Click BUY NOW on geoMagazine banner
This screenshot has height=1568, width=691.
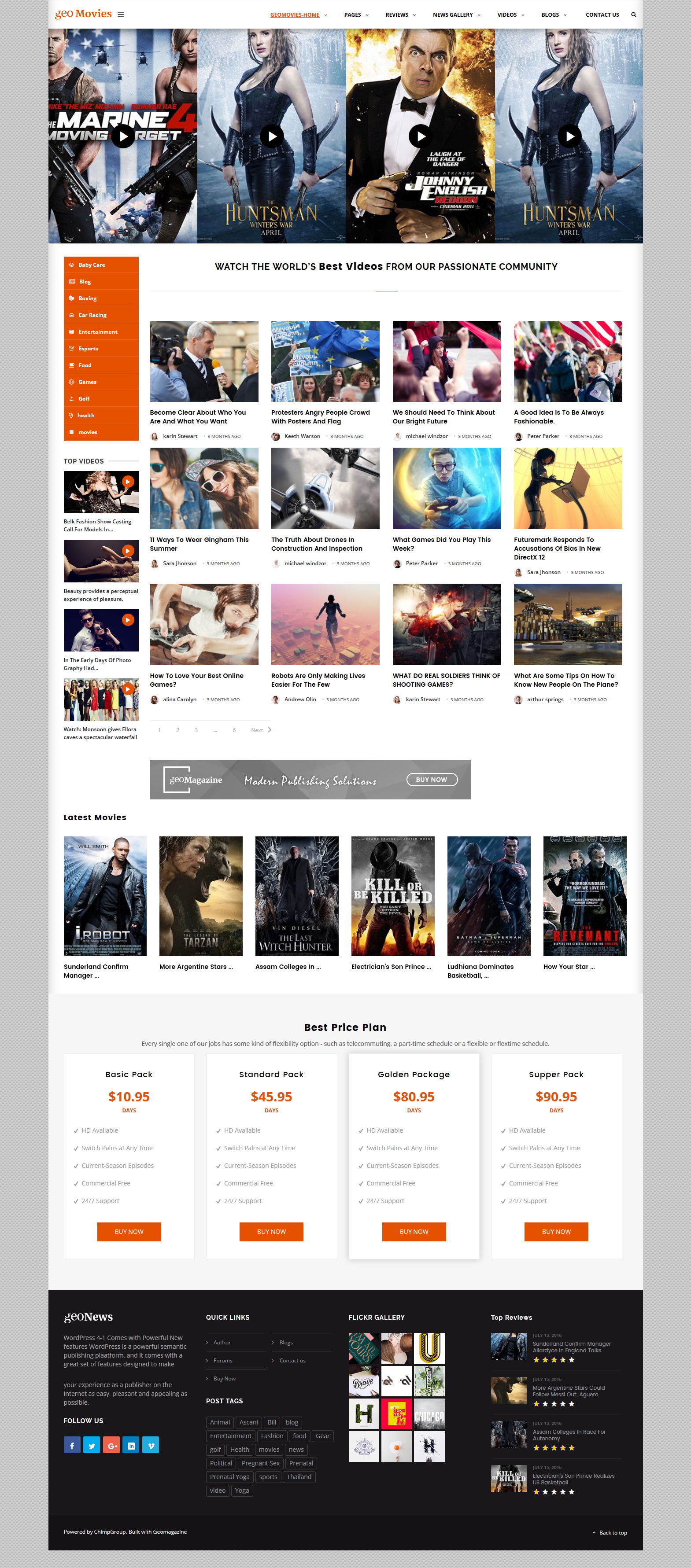(x=432, y=780)
